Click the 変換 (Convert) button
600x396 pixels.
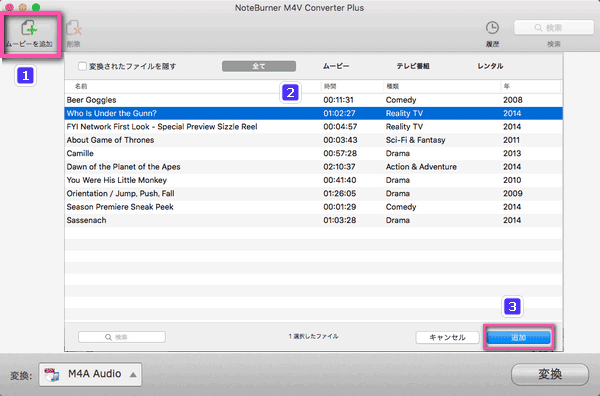coord(550,374)
